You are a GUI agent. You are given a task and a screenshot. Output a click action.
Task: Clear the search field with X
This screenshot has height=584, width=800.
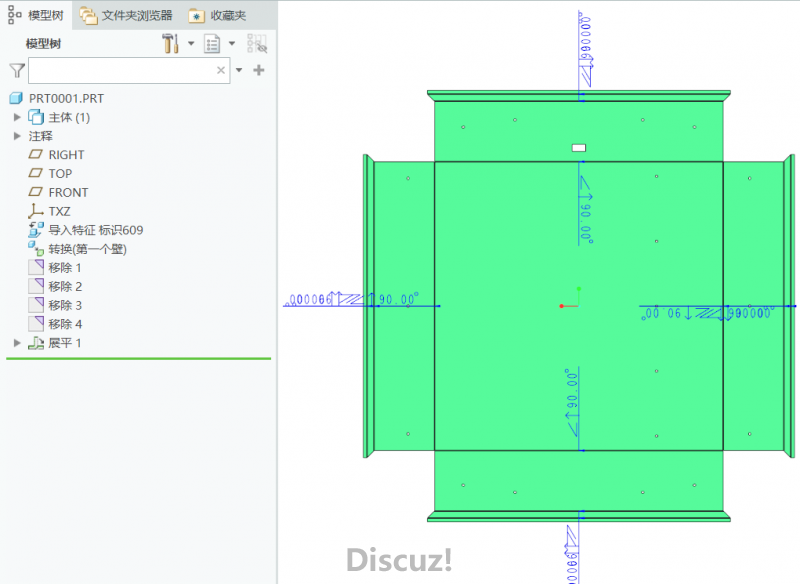pos(221,71)
